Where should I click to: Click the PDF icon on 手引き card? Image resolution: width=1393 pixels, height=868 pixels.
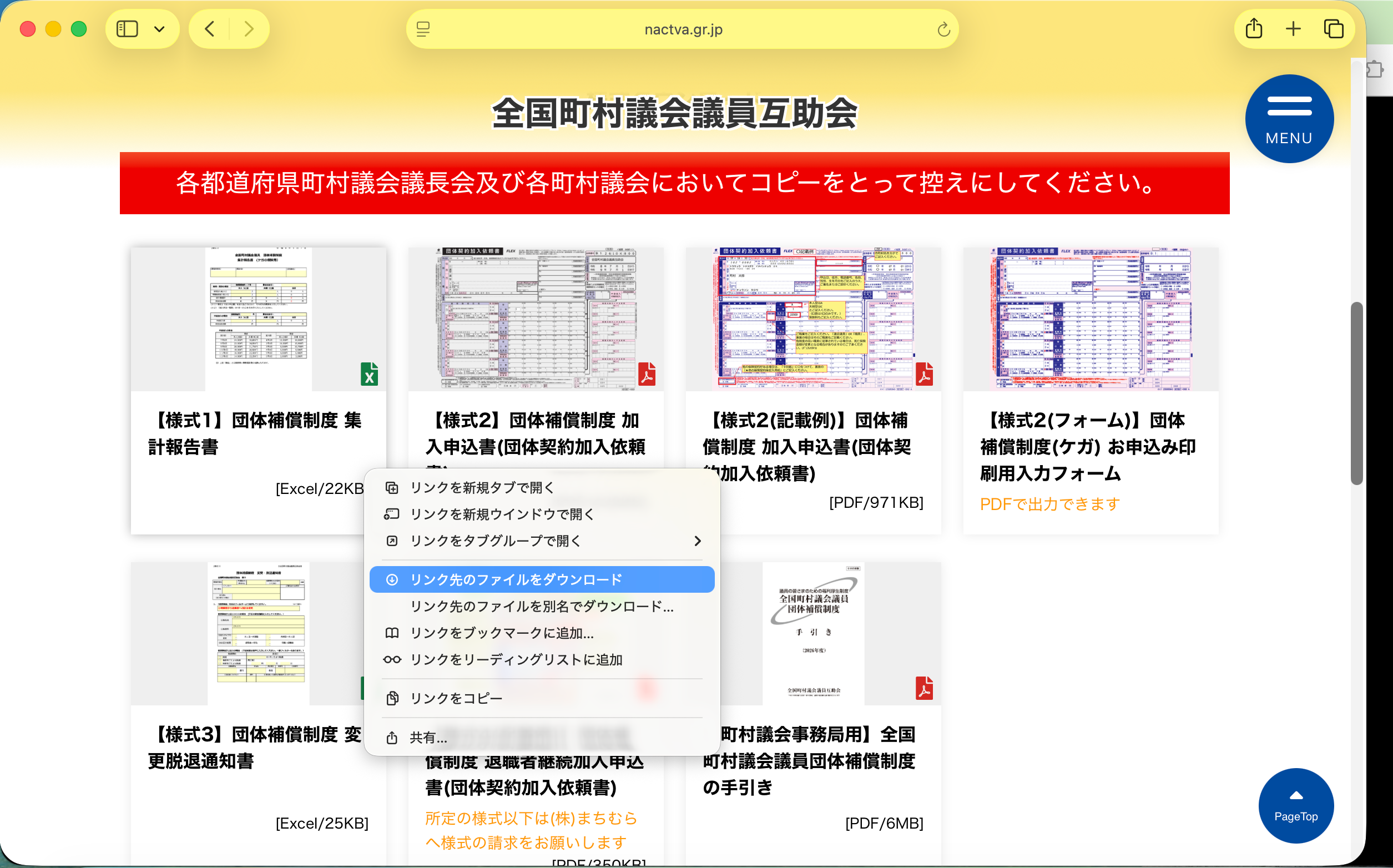coord(924,688)
